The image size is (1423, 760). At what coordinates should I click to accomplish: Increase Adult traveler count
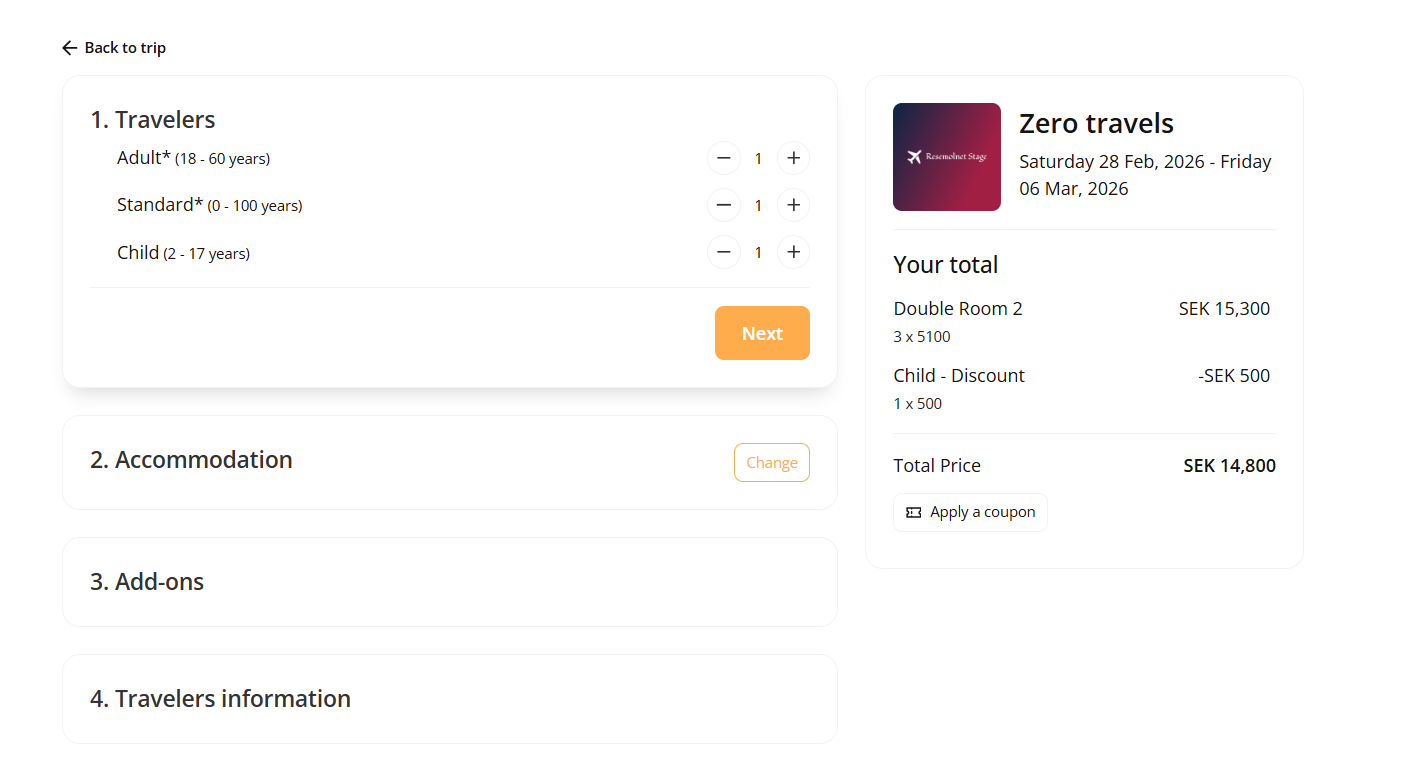click(x=793, y=158)
